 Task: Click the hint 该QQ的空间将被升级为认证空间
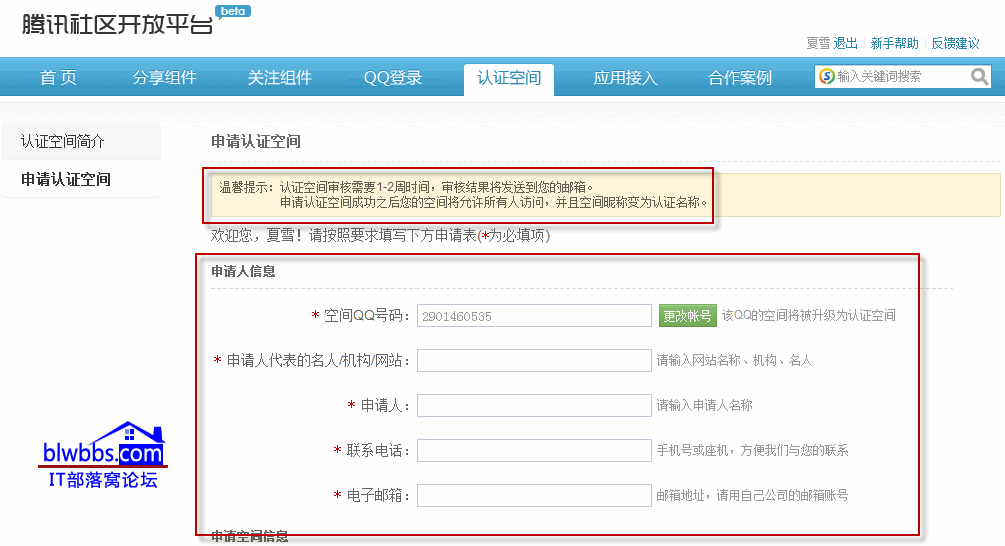pos(808,315)
